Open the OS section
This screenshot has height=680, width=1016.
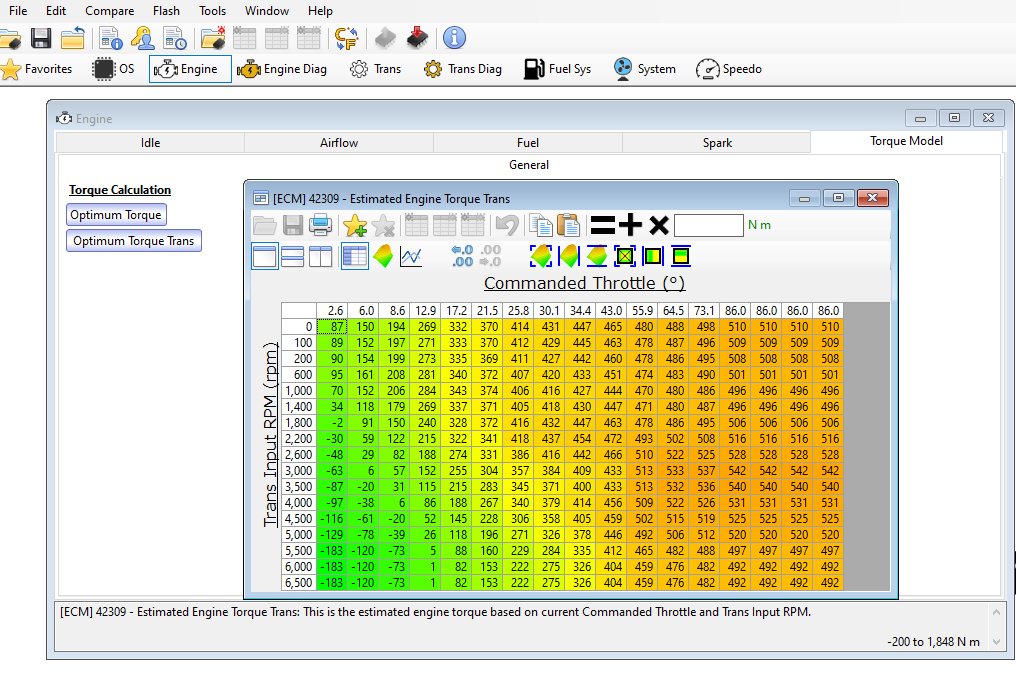tap(113, 69)
